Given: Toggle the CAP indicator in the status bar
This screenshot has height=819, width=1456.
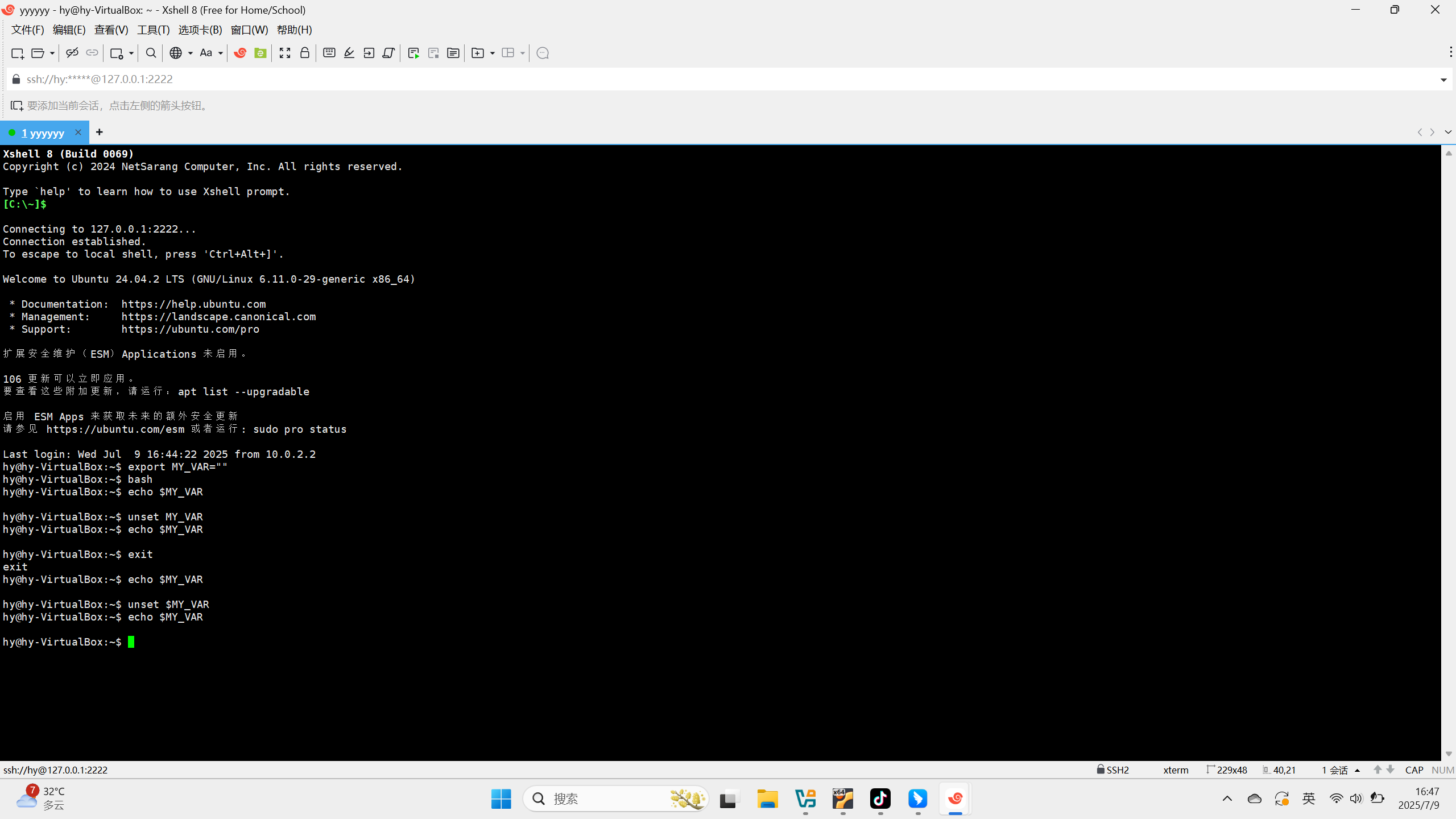Looking at the screenshot, I should pos(1414,770).
